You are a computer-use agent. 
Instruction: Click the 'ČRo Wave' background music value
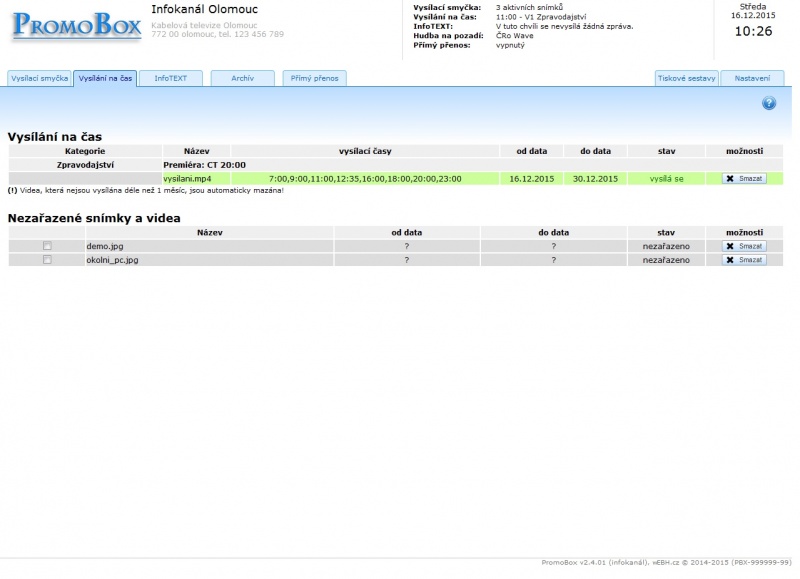(x=514, y=36)
